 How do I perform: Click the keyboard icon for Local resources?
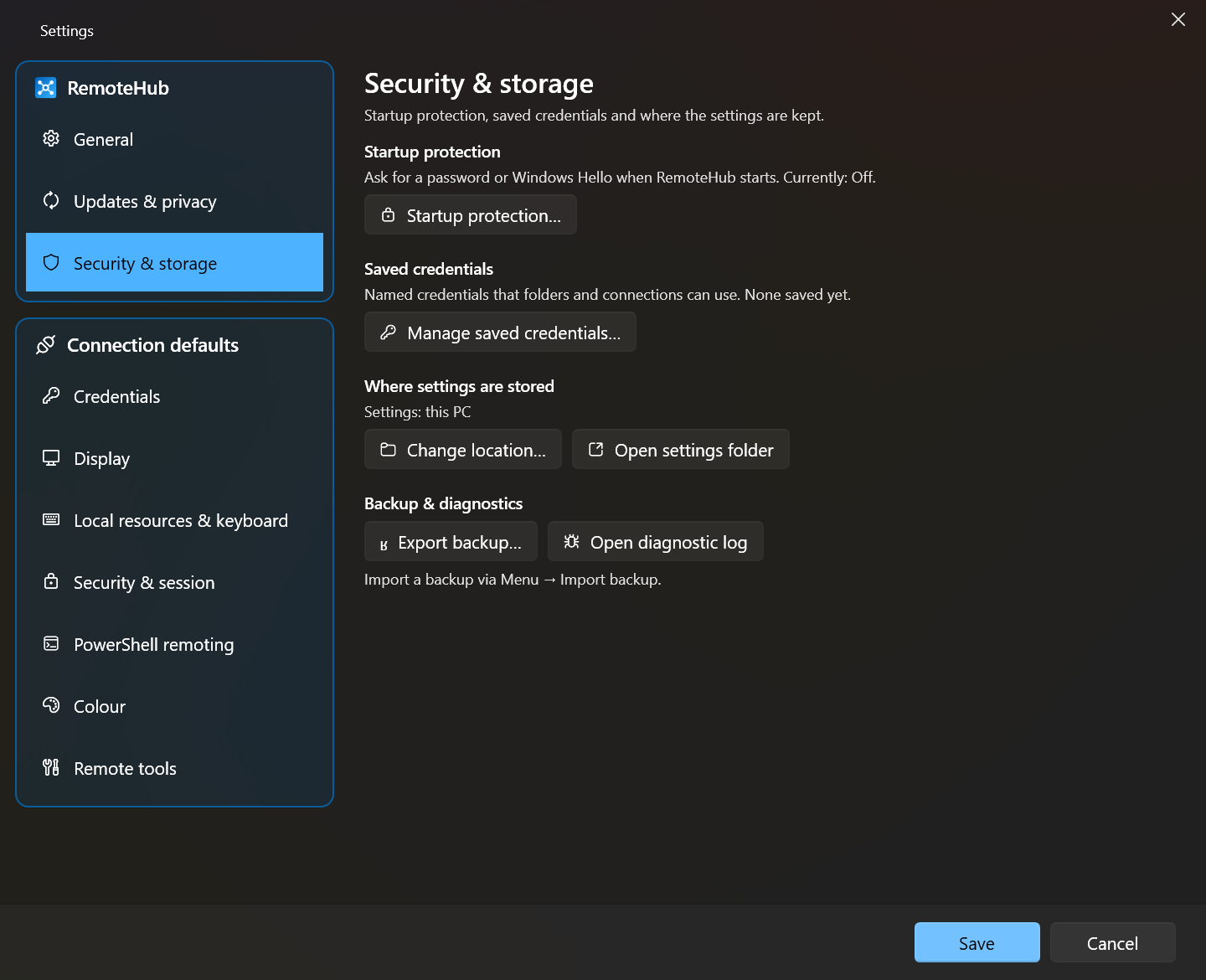[x=51, y=520]
